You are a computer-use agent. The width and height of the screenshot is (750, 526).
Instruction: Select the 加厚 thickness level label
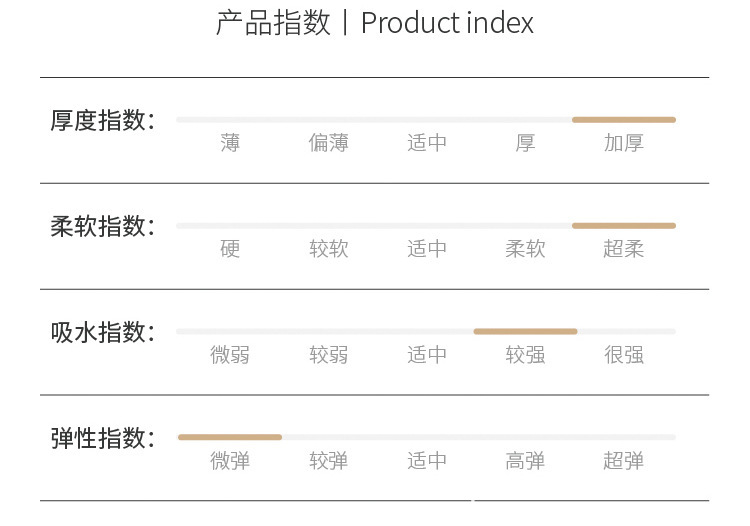point(624,143)
